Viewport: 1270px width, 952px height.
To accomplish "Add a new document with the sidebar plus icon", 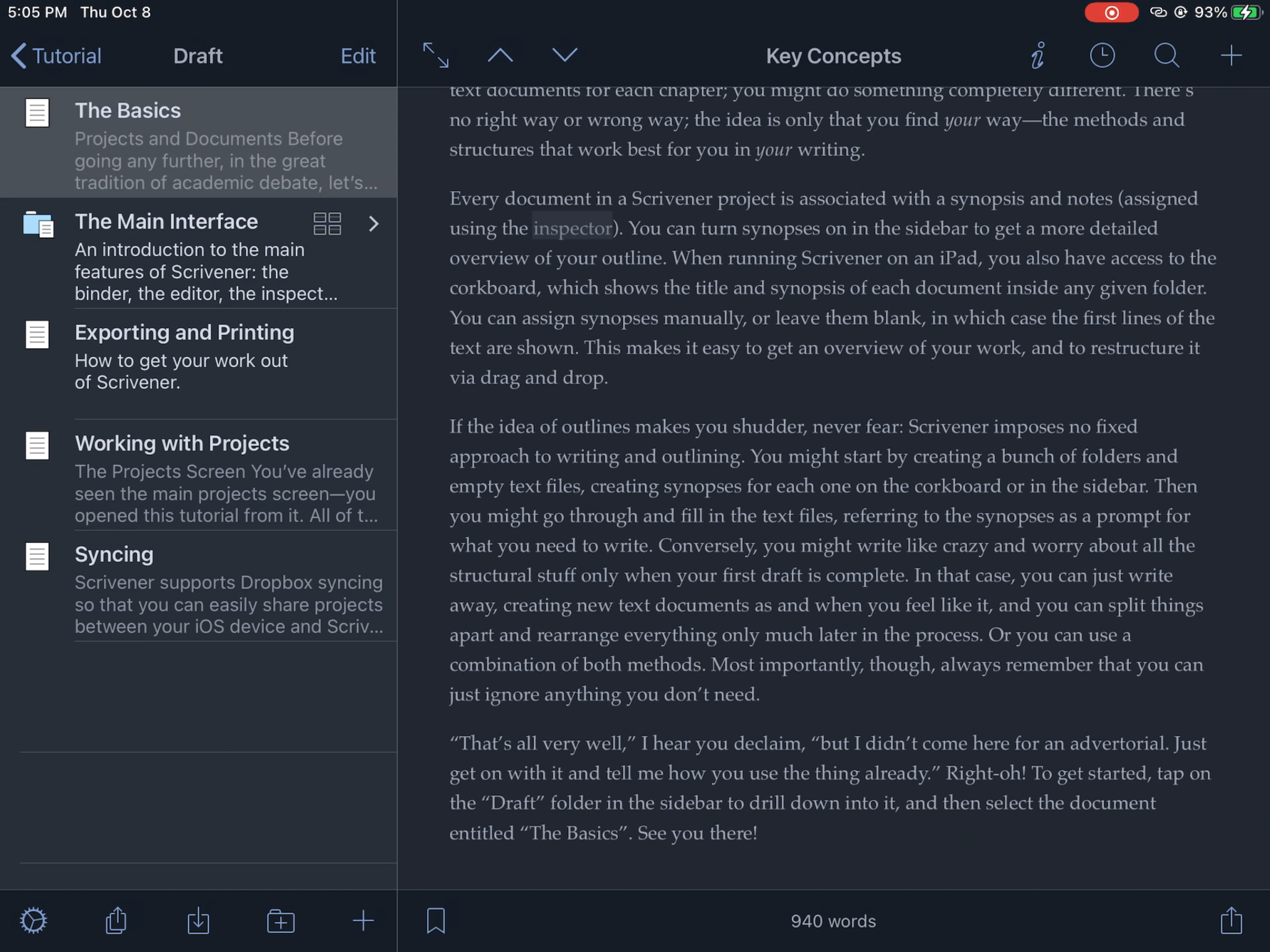I will pos(363,920).
